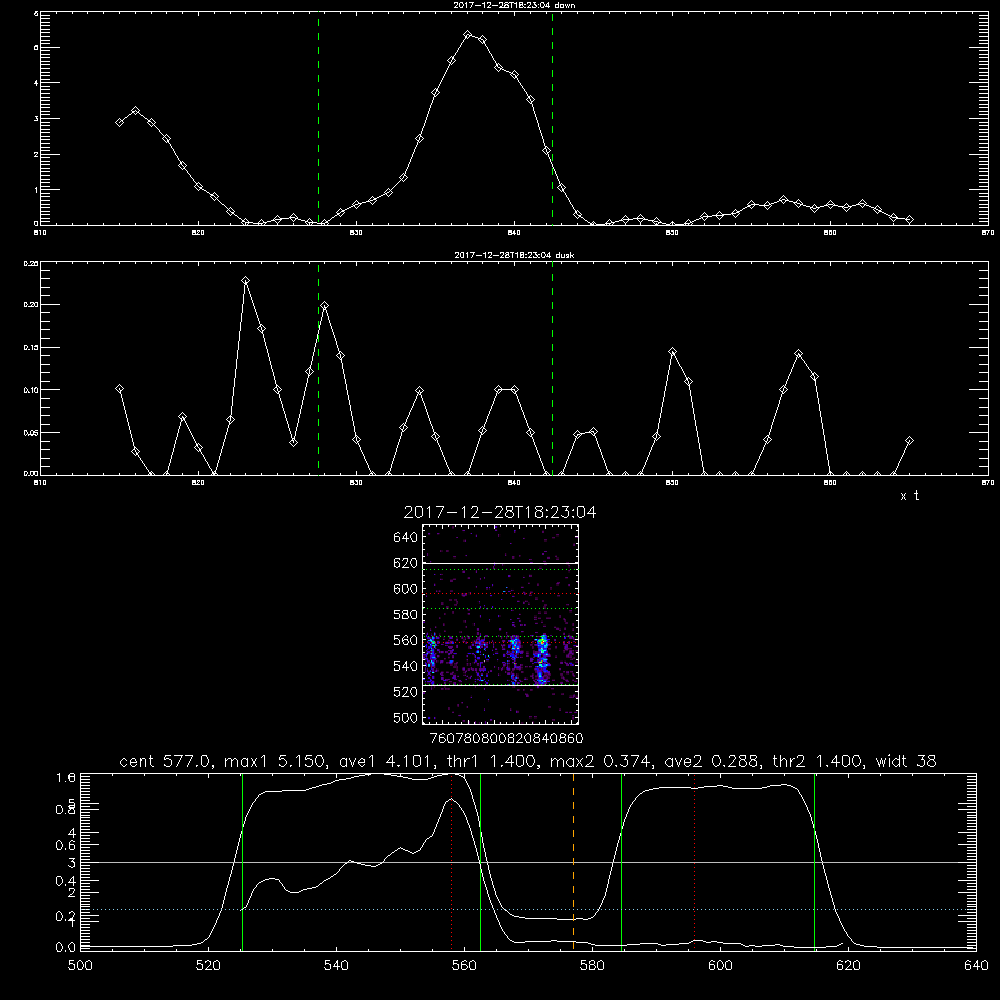Click the '600' x-axis label of bottom plot
Viewport: 1000px width, 1000px height.
click(x=721, y=966)
